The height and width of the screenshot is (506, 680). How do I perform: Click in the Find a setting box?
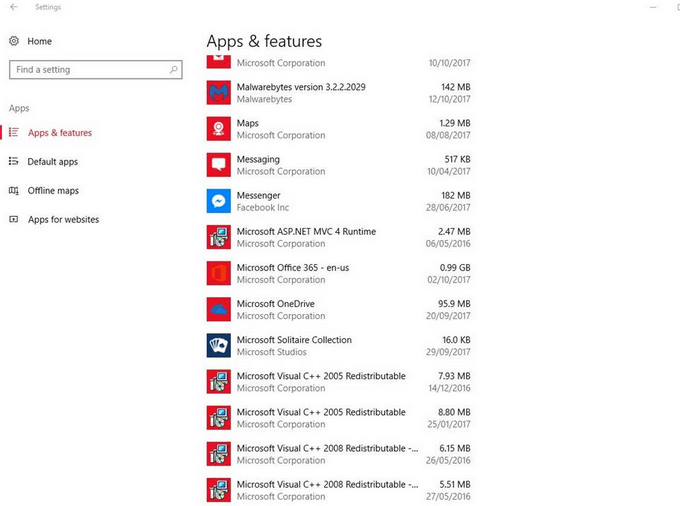[88, 70]
